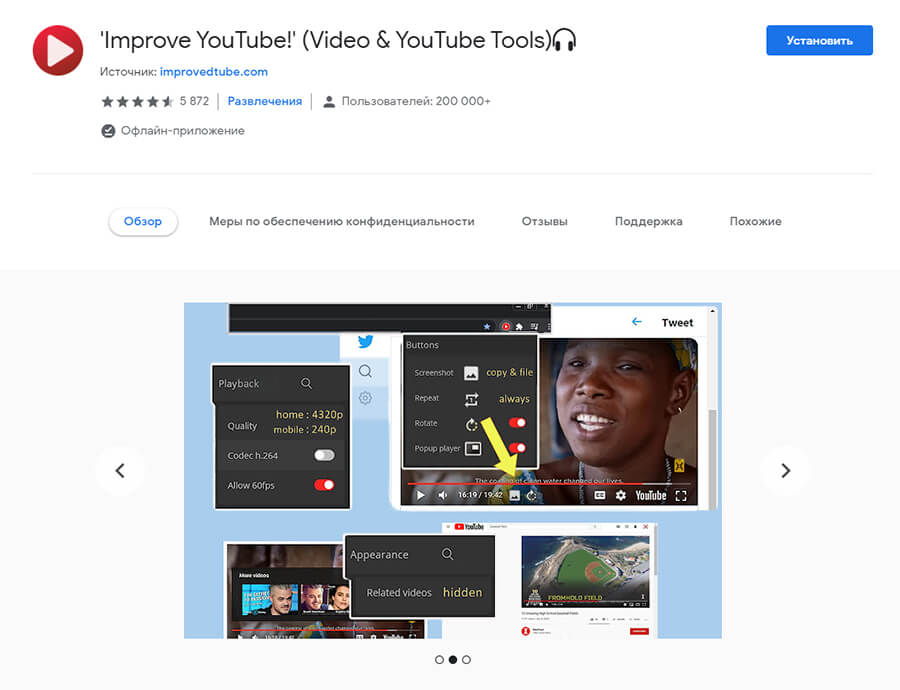The image size is (900, 690).
Task: Open the Поддержка tab
Action: point(648,221)
